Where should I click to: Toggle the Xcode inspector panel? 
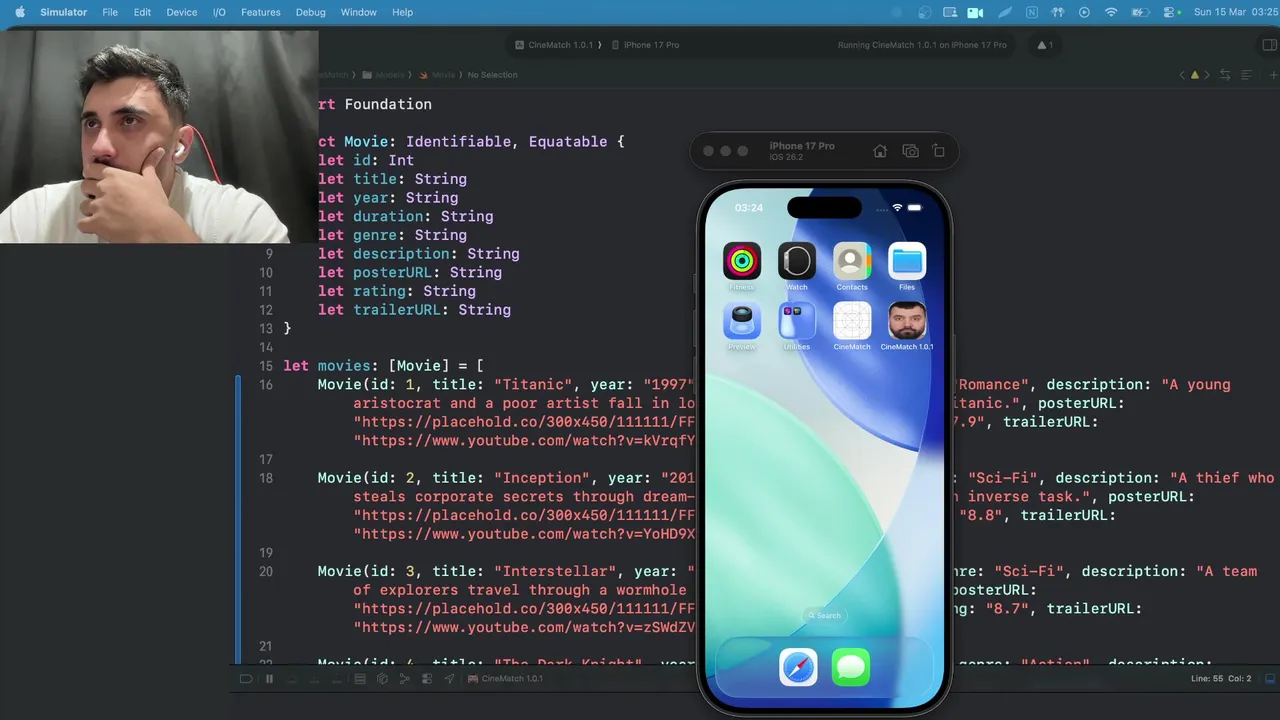pyautogui.click(x=1269, y=45)
